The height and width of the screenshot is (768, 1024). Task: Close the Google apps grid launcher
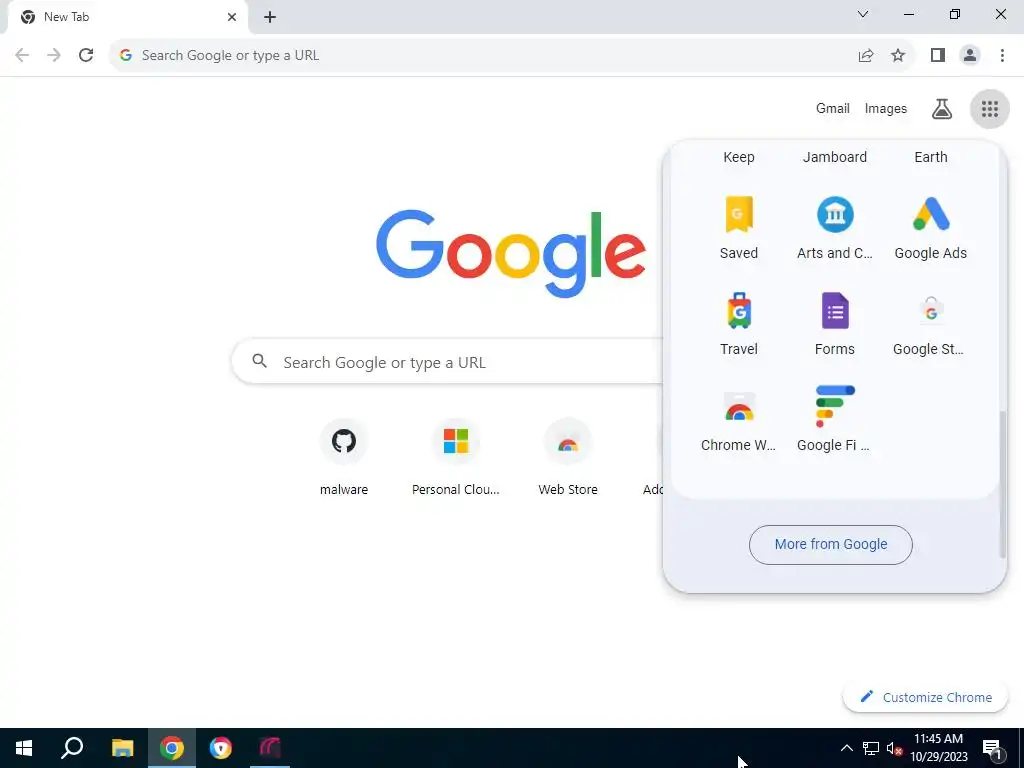(989, 109)
